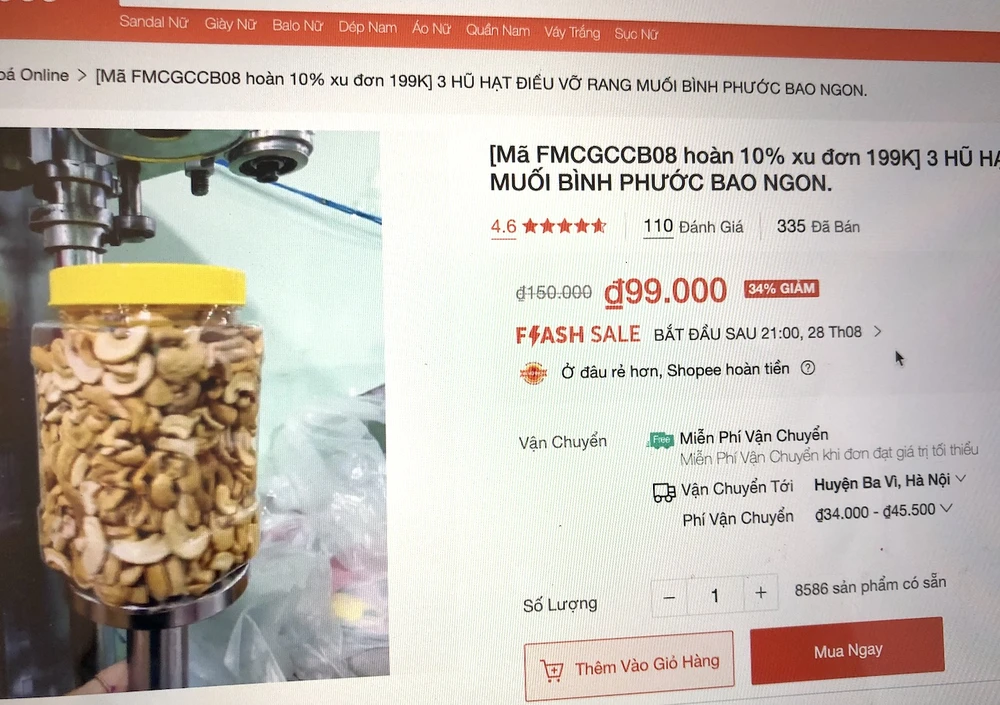The height and width of the screenshot is (705, 1000).
Task: Click the Mua Ngay button
Action: [x=848, y=651]
